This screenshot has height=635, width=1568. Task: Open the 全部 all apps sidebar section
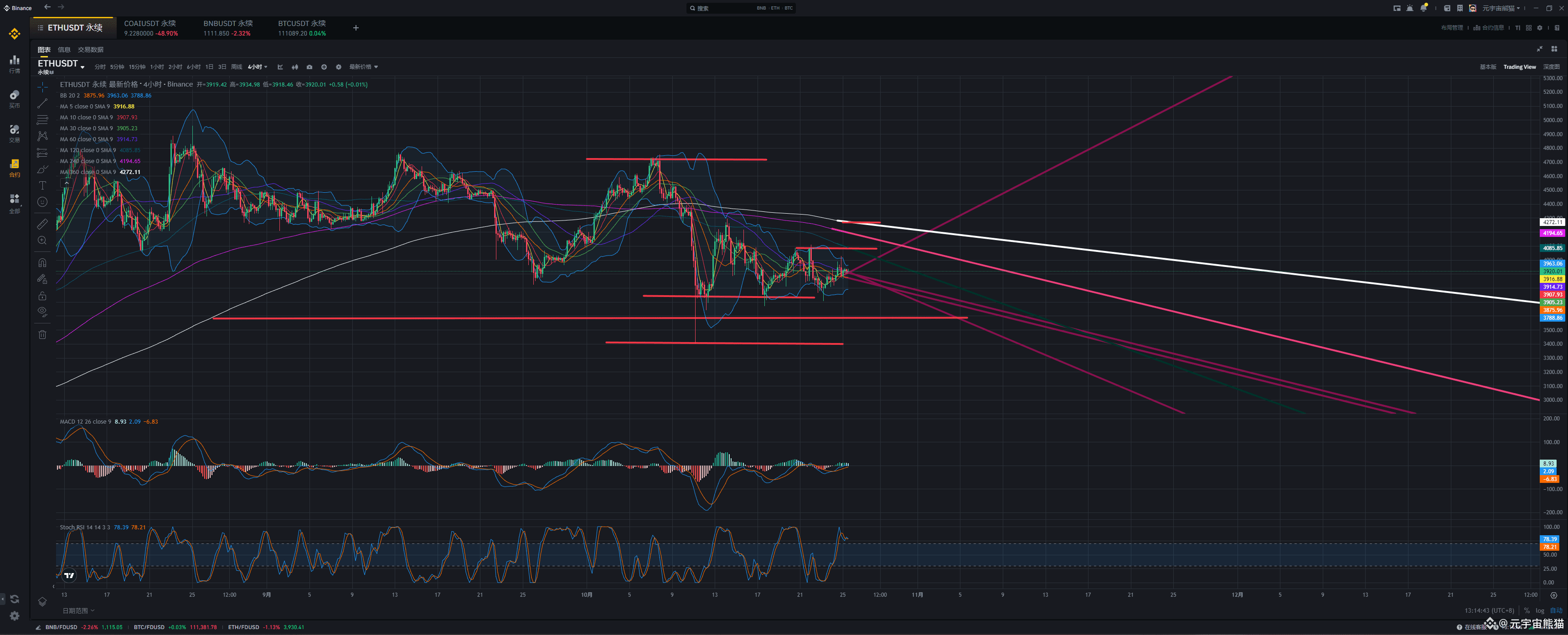click(x=15, y=203)
